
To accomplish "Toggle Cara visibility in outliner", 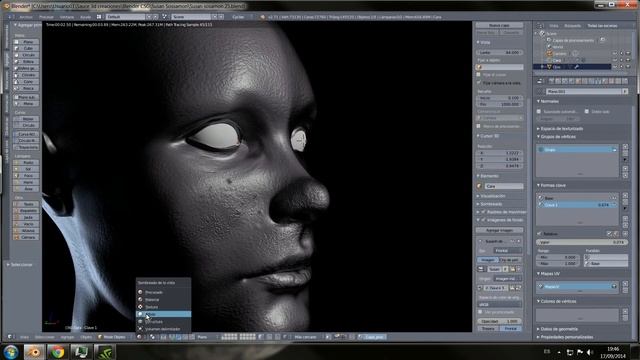I will coord(615,60).
